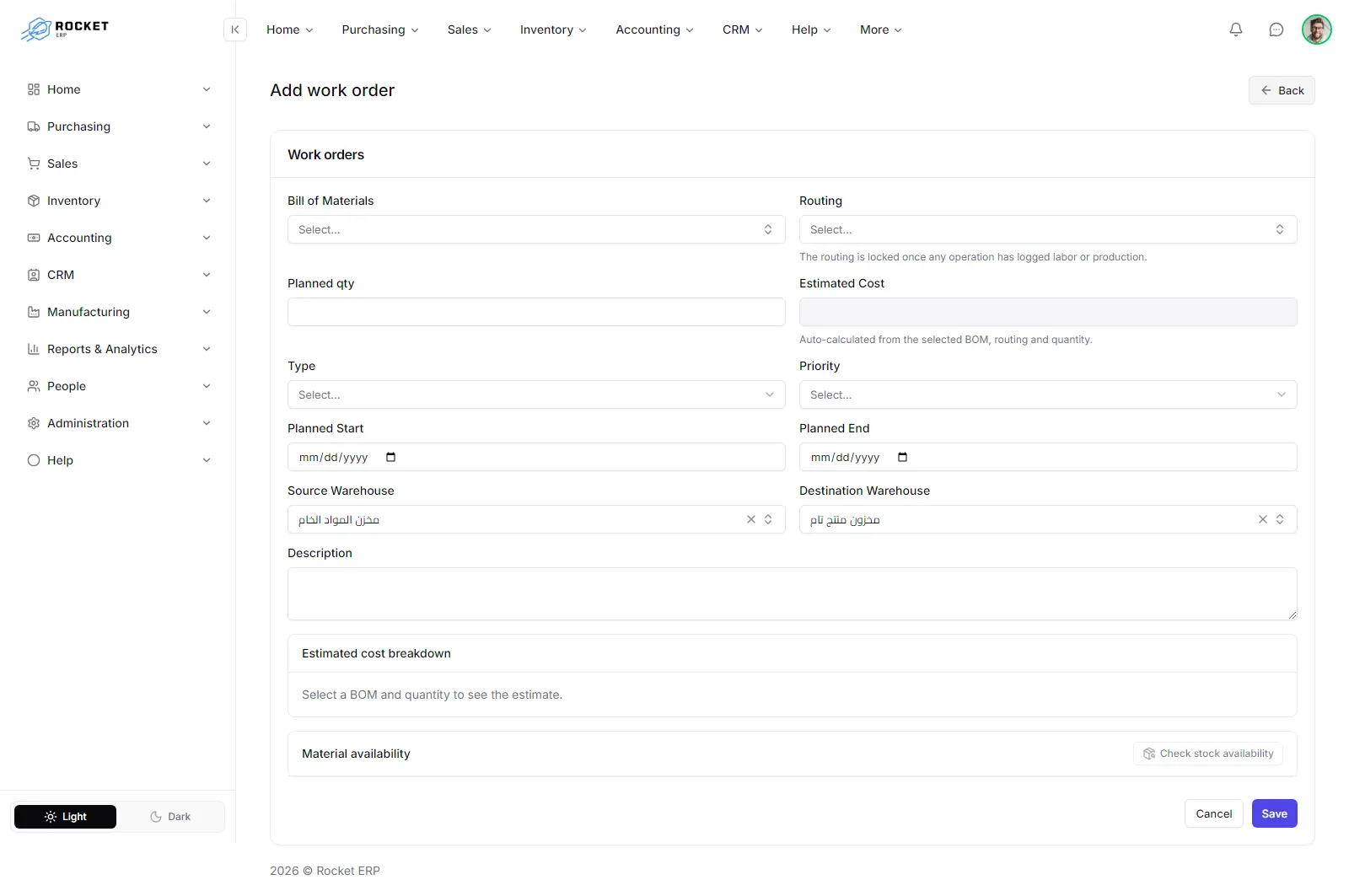Open the Bill of Materials dropdown
This screenshot has height=896, width=1349.
[536, 229]
